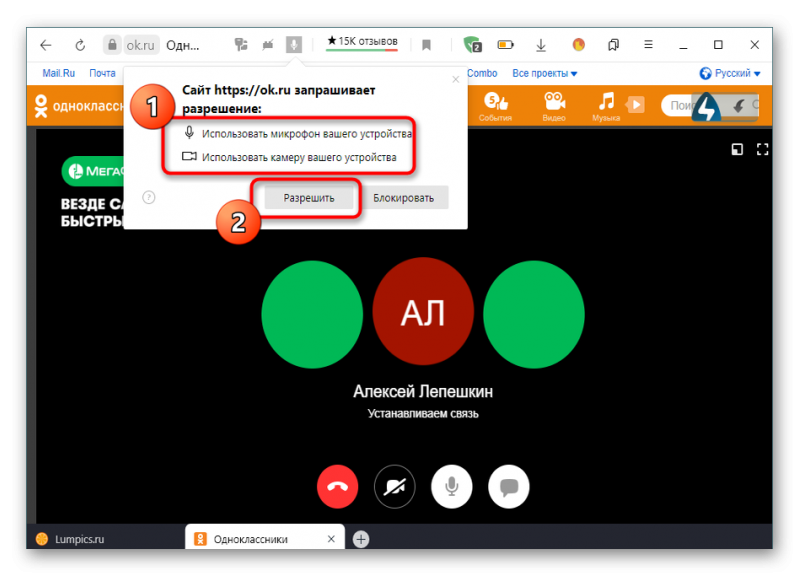Bookmark the page with bookmark icon
The image size is (800, 576).
pyautogui.click(x=427, y=45)
